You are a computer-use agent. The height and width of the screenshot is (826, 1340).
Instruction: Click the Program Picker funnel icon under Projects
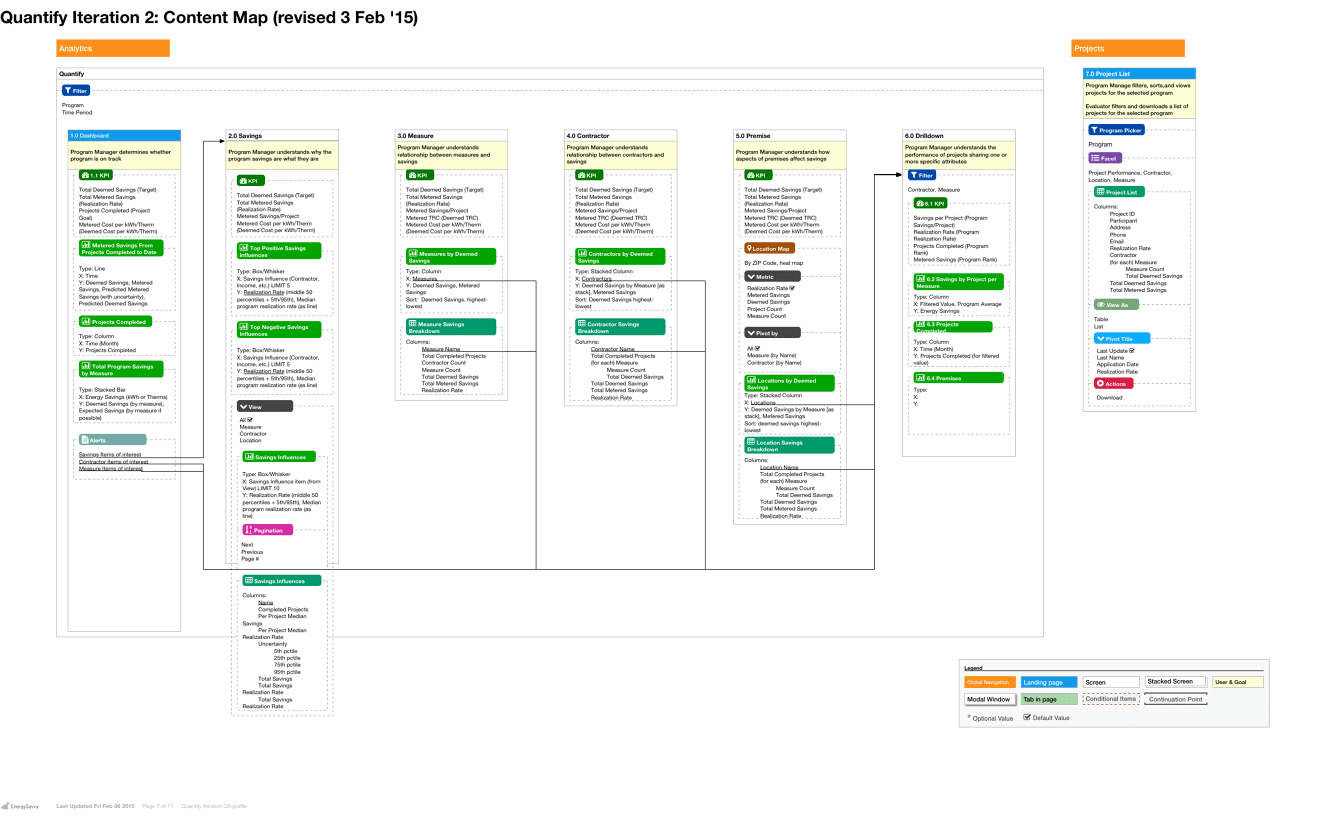(x=1092, y=129)
